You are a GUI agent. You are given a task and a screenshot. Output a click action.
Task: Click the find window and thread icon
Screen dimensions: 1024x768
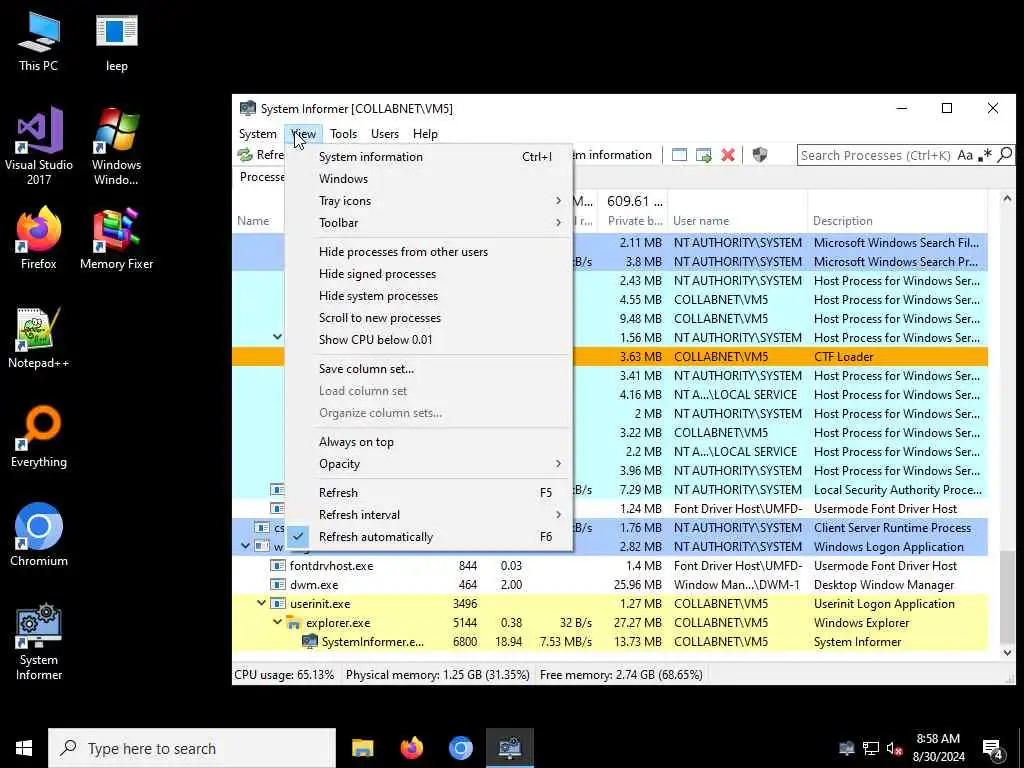click(x=703, y=155)
